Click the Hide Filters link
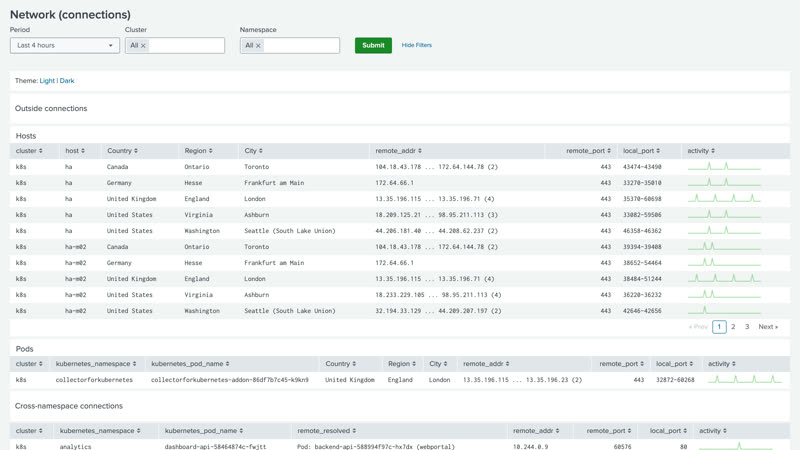The height and width of the screenshot is (450, 800). click(416, 45)
